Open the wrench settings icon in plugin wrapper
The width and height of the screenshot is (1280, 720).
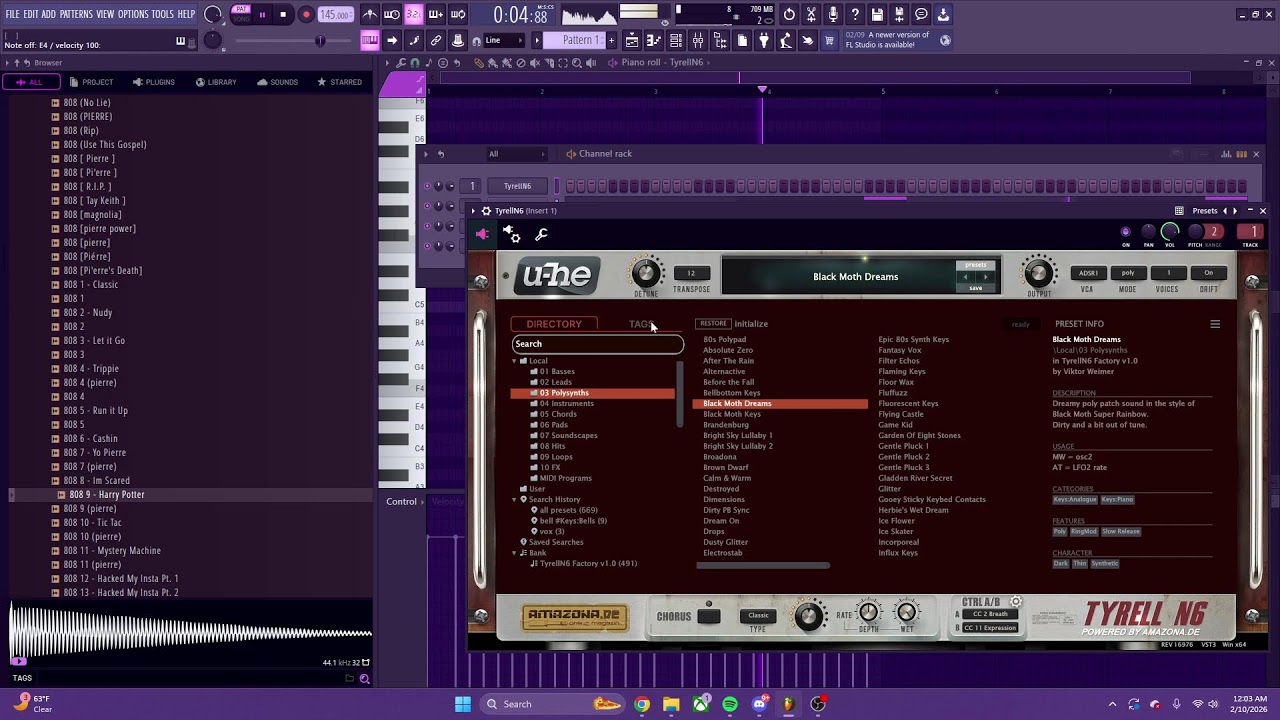coord(541,234)
